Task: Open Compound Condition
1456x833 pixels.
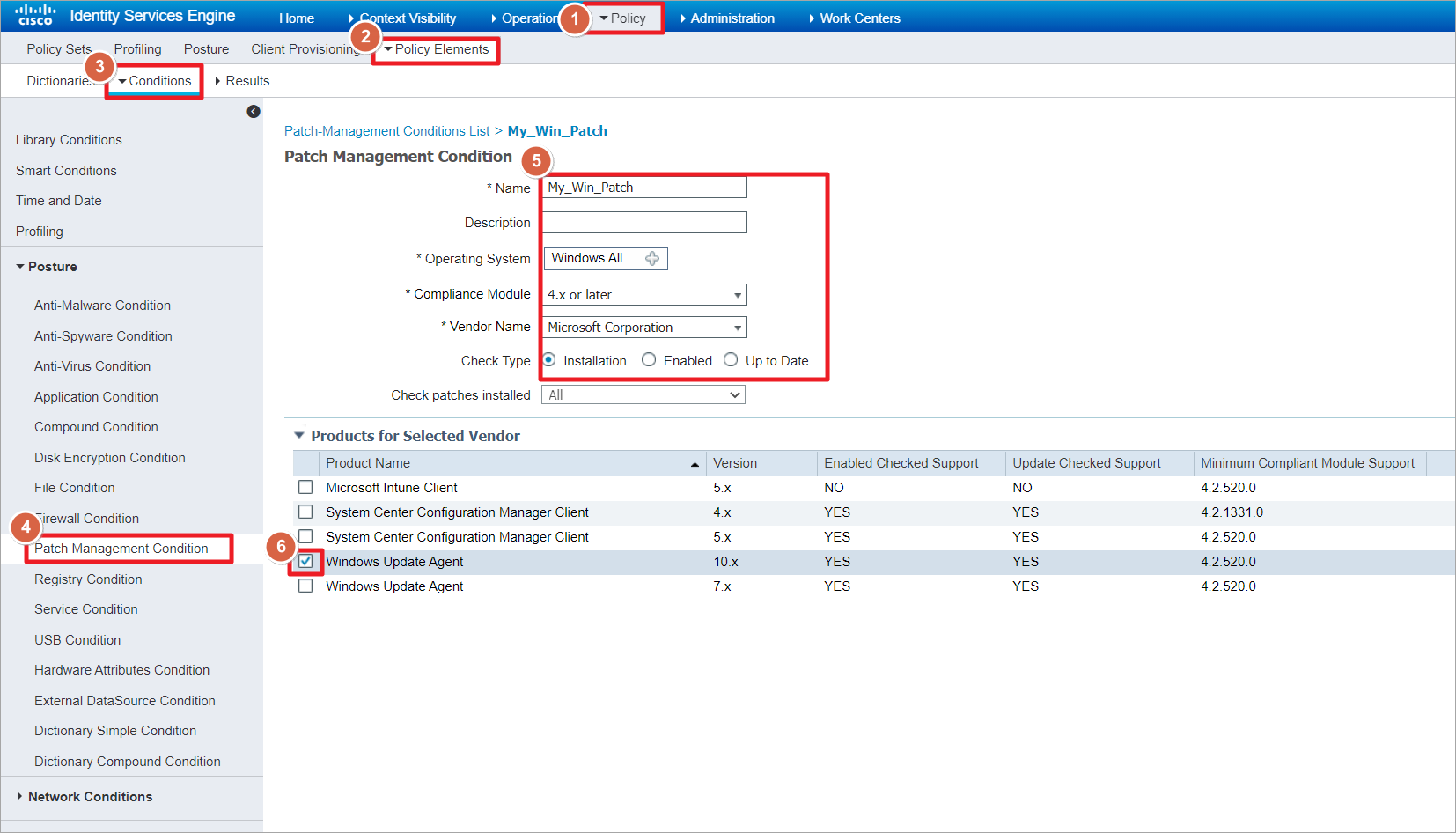Action: click(x=97, y=427)
